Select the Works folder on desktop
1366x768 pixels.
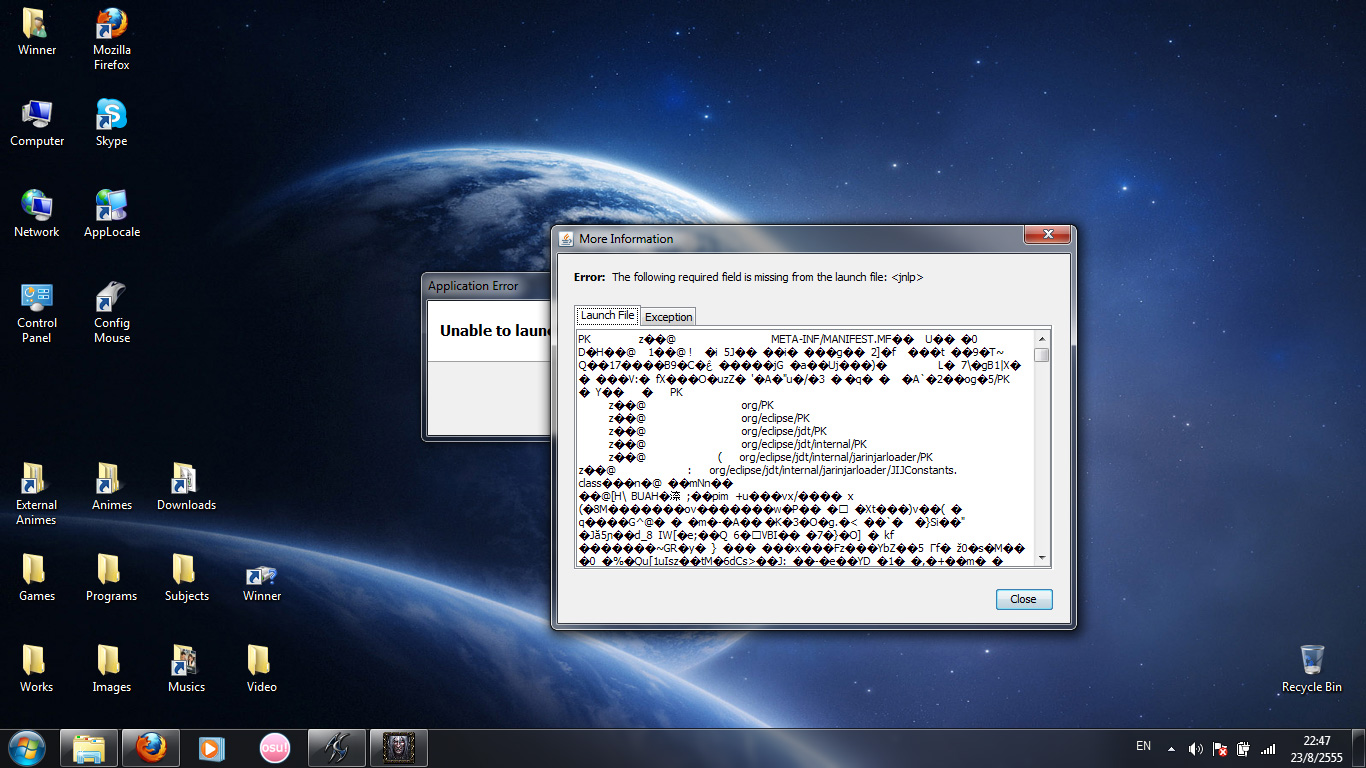37,670
